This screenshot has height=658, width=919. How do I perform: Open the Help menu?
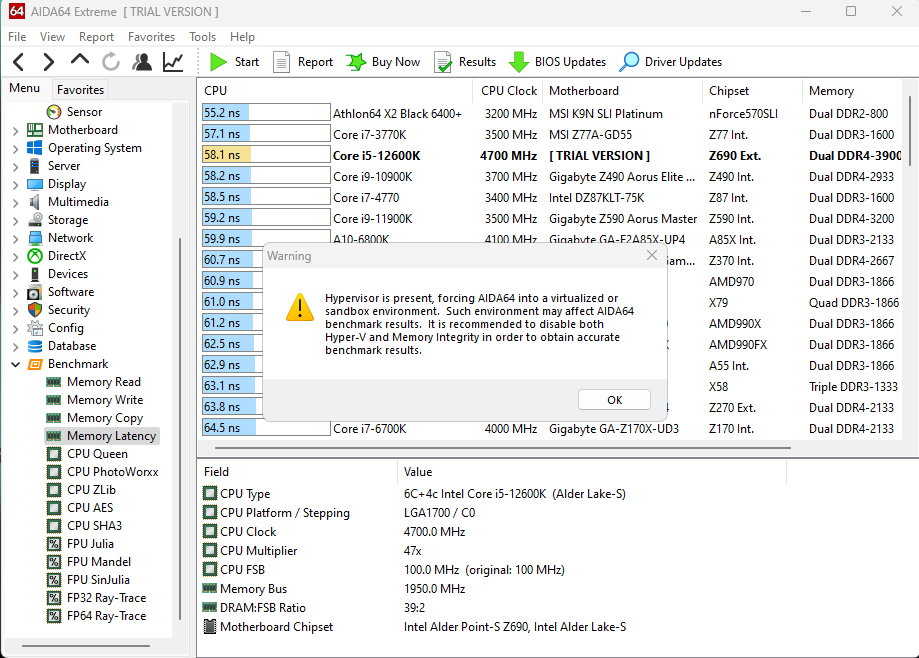tap(242, 36)
